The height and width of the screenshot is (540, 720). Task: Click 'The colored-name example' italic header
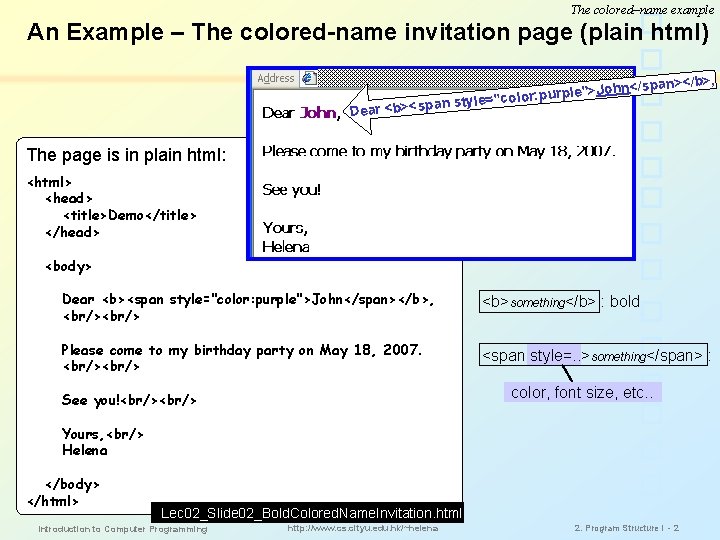click(x=642, y=10)
